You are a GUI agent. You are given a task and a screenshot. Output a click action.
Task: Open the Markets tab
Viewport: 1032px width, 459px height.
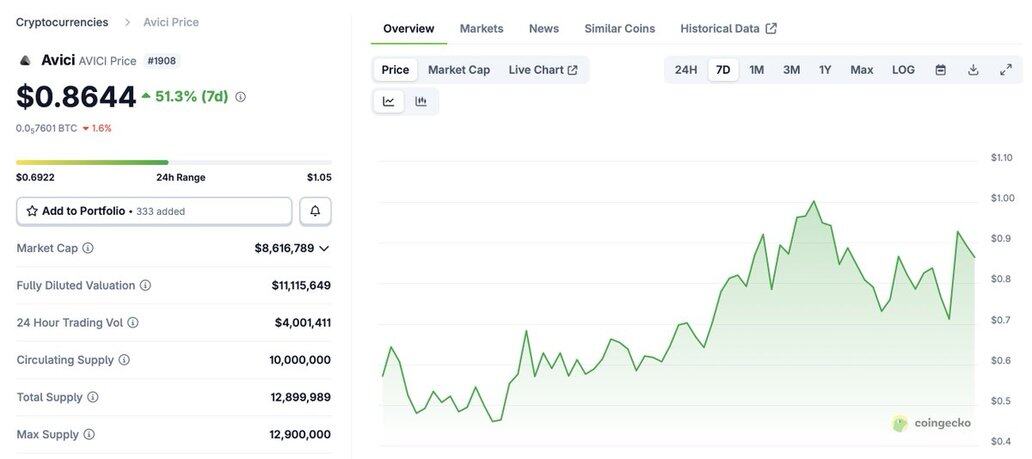[481, 28]
